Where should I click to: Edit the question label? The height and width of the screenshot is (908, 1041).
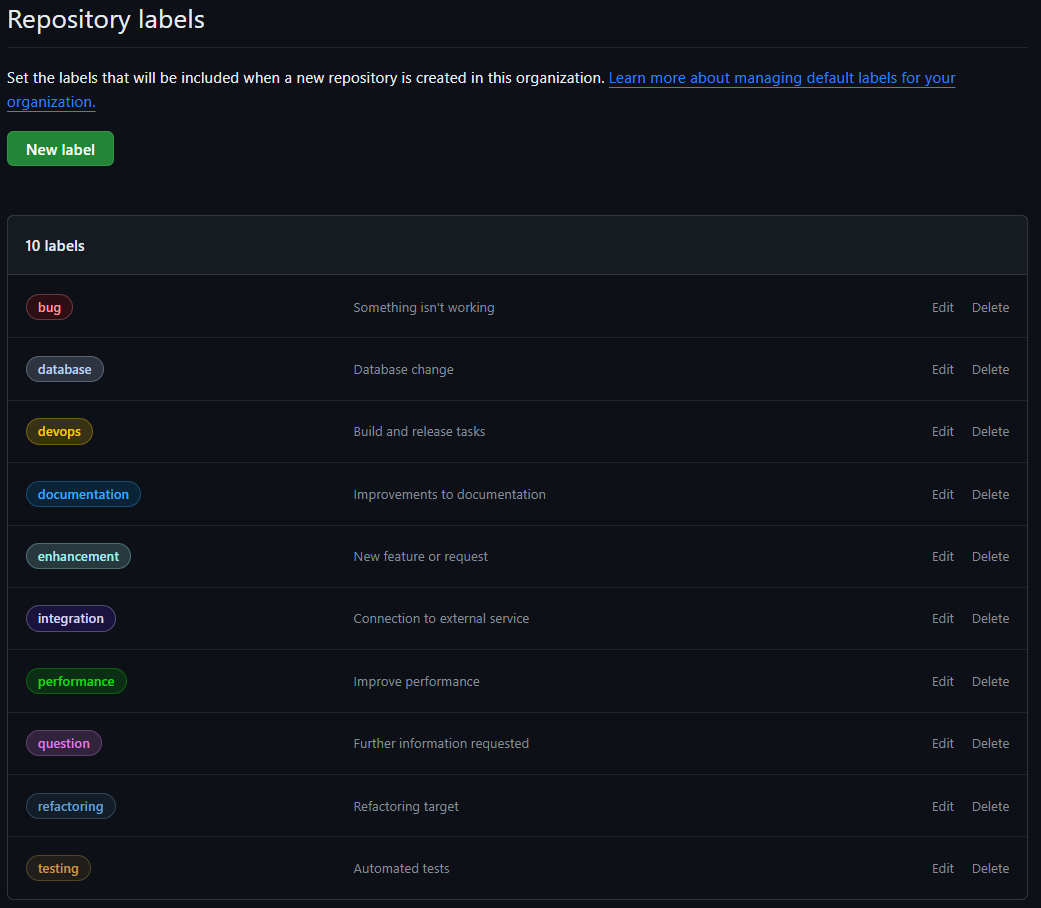tap(942, 743)
